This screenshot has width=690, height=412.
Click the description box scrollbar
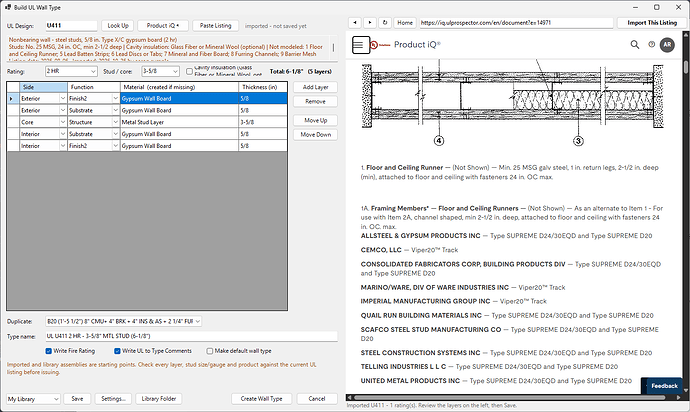click(334, 48)
